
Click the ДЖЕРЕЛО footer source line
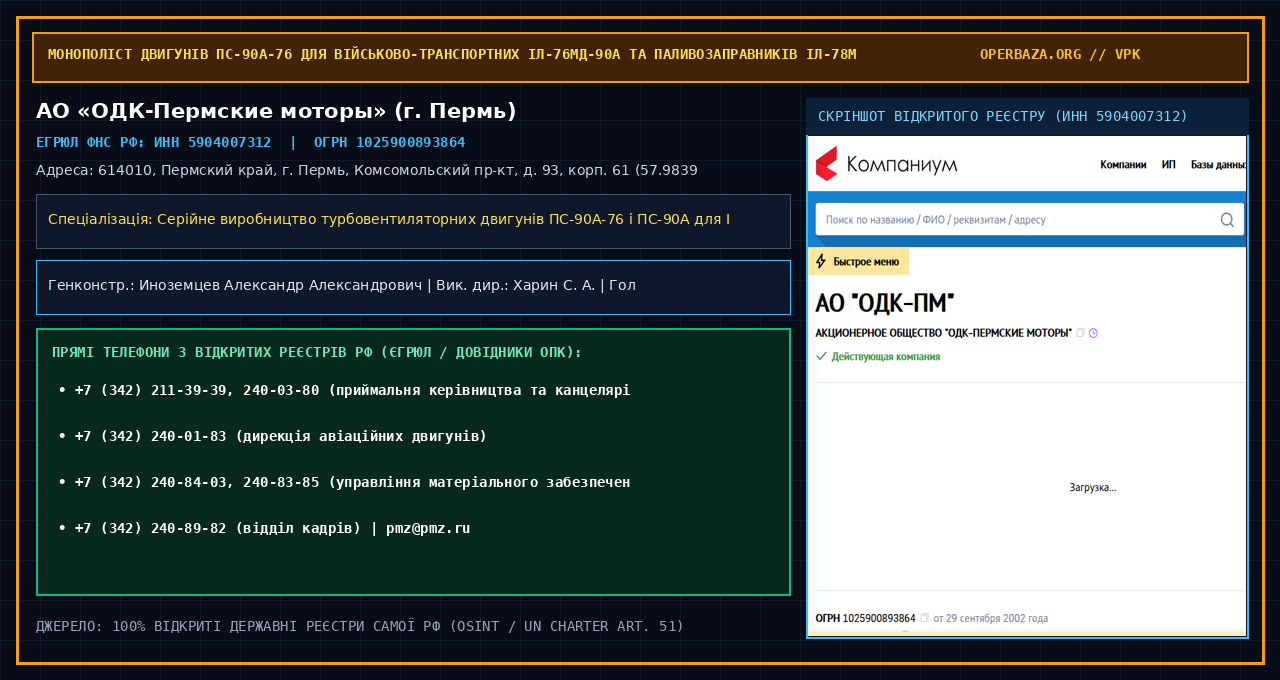(x=360, y=627)
